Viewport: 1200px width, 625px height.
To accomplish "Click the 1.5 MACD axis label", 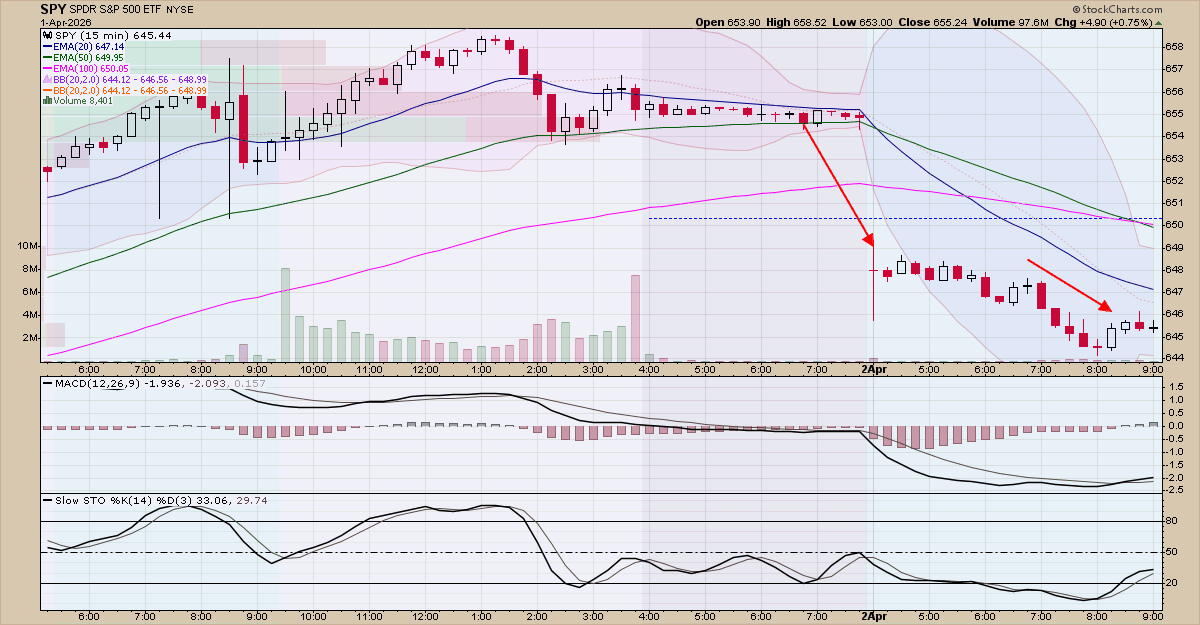I will [x=1175, y=386].
